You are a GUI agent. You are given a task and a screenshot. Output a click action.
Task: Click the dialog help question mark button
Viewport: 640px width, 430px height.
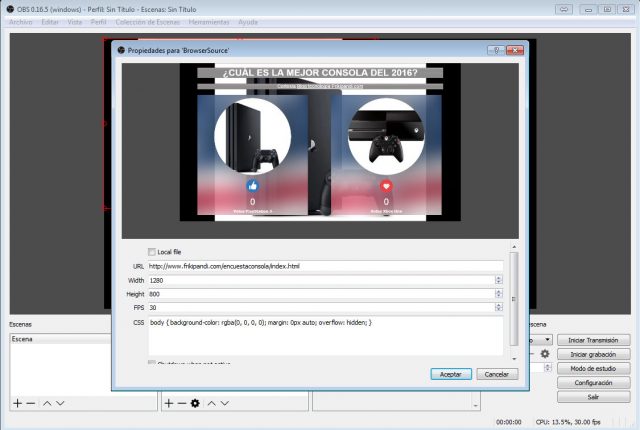click(494, 49)
